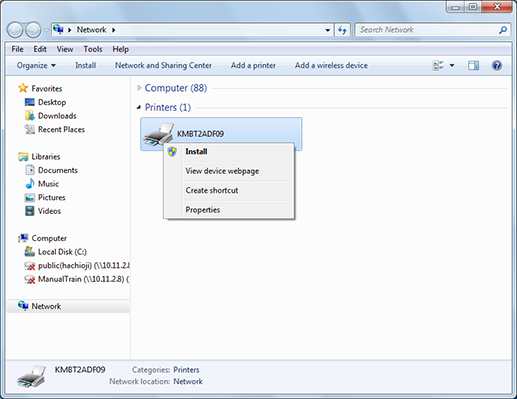Click the UAC shield icon beside Install
Viewport: 517px width, 399px height.
click(x=172, y=152)
